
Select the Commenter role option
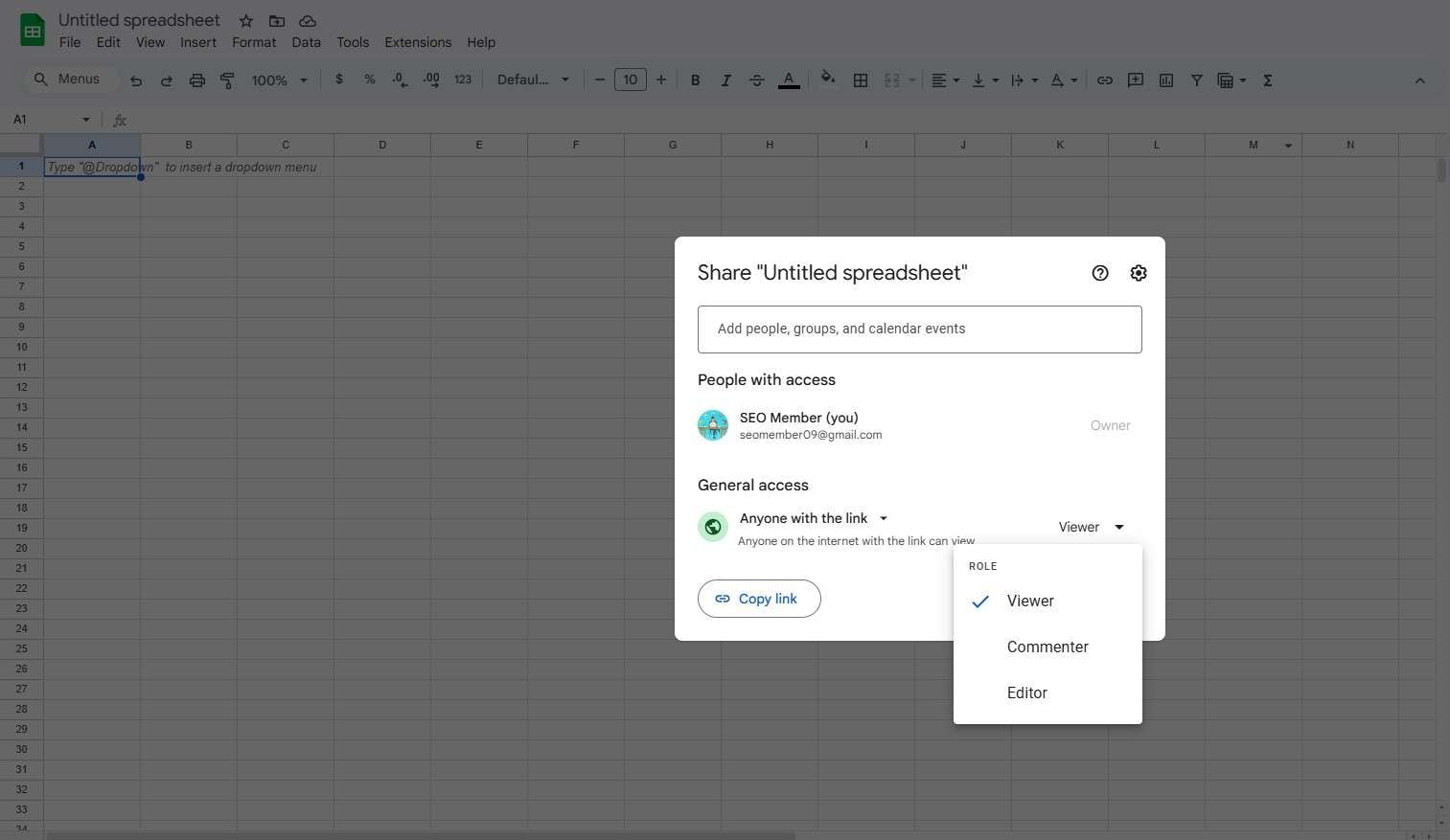(x=1047, y=647)
